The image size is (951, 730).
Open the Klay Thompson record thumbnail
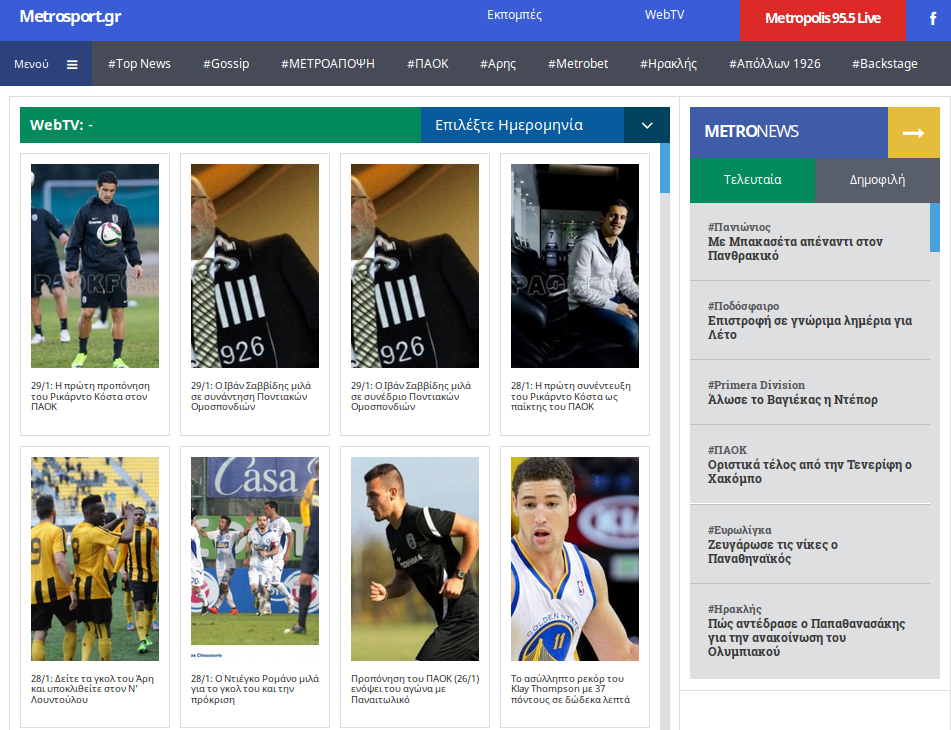pyautogui.click(x=575, y=559)
